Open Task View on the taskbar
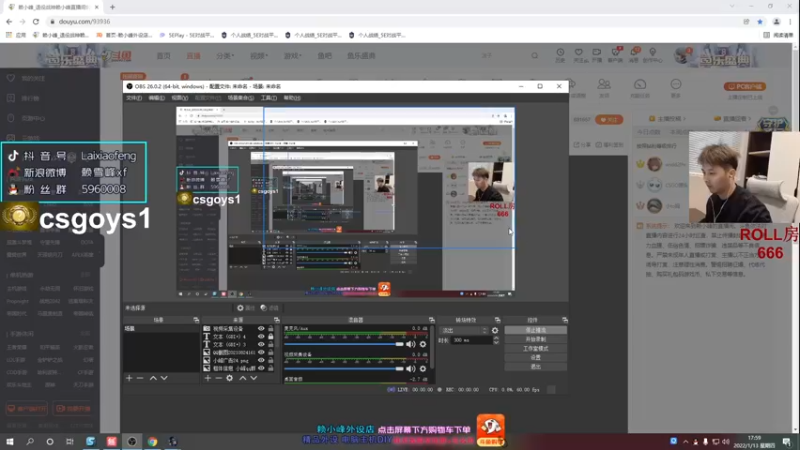 tap(70, 441)
